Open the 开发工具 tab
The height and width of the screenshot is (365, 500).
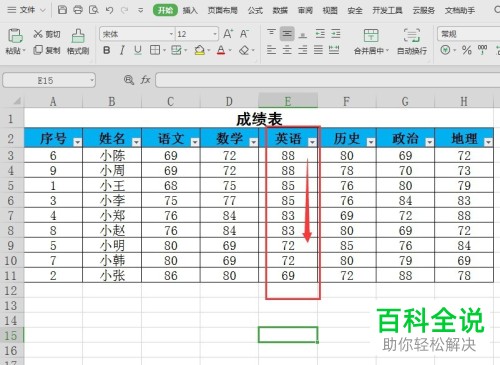tap(387, 10)
